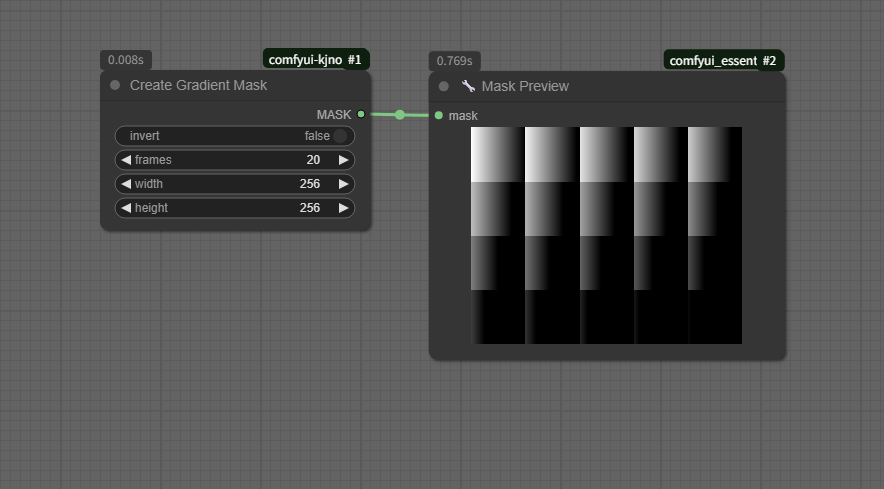The width and height of the screenshot is (884, 489).
Task: Click the mask input connector dot
Action: click(439, 116)
